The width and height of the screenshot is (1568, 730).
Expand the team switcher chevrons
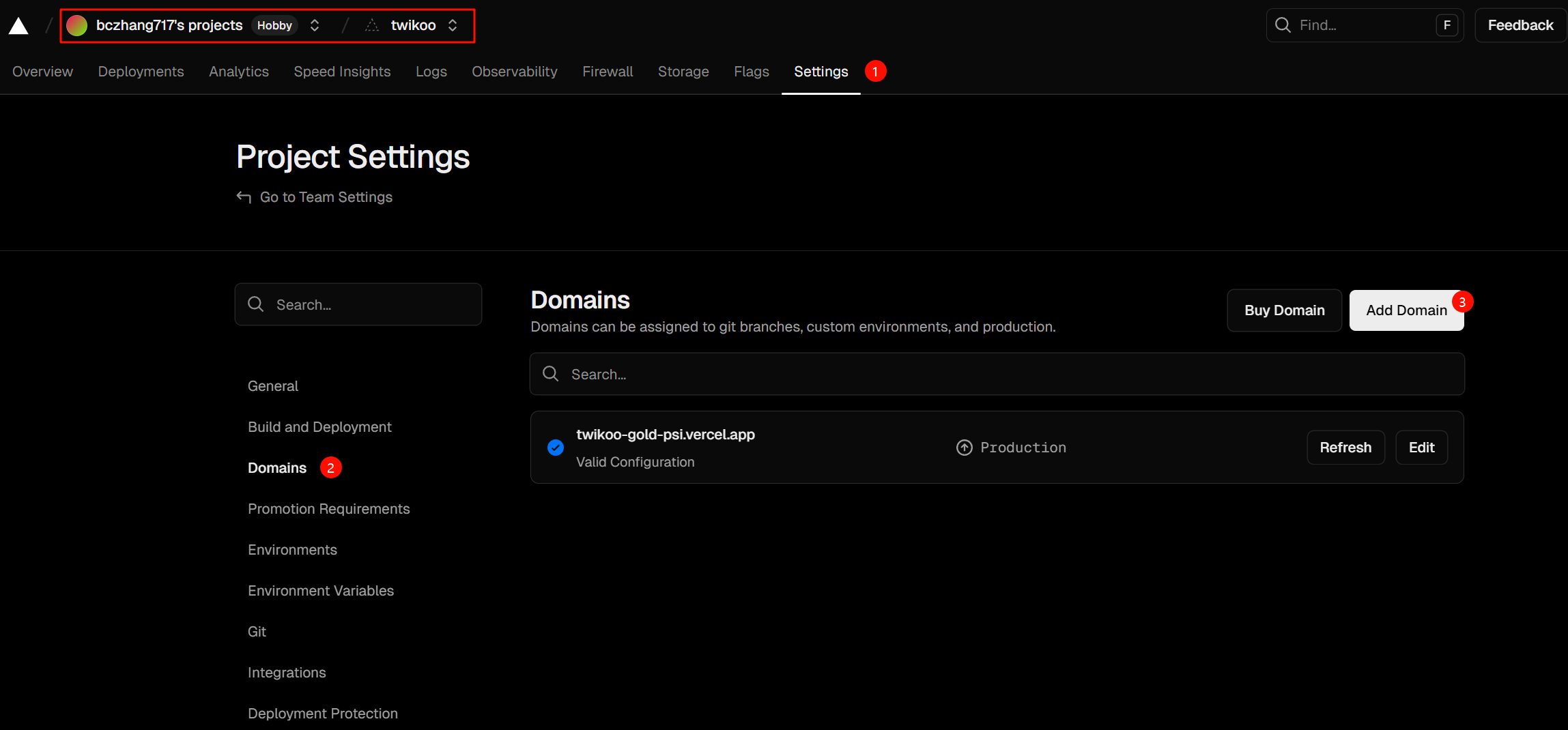point(315,26)
